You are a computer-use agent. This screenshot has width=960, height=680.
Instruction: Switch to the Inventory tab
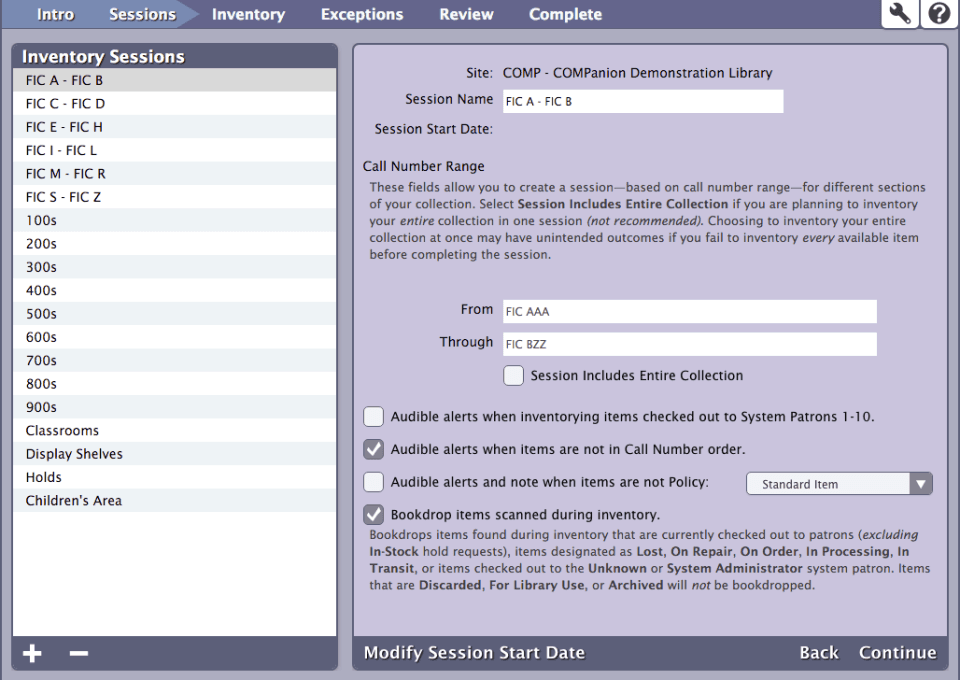(x=248, y=14)
